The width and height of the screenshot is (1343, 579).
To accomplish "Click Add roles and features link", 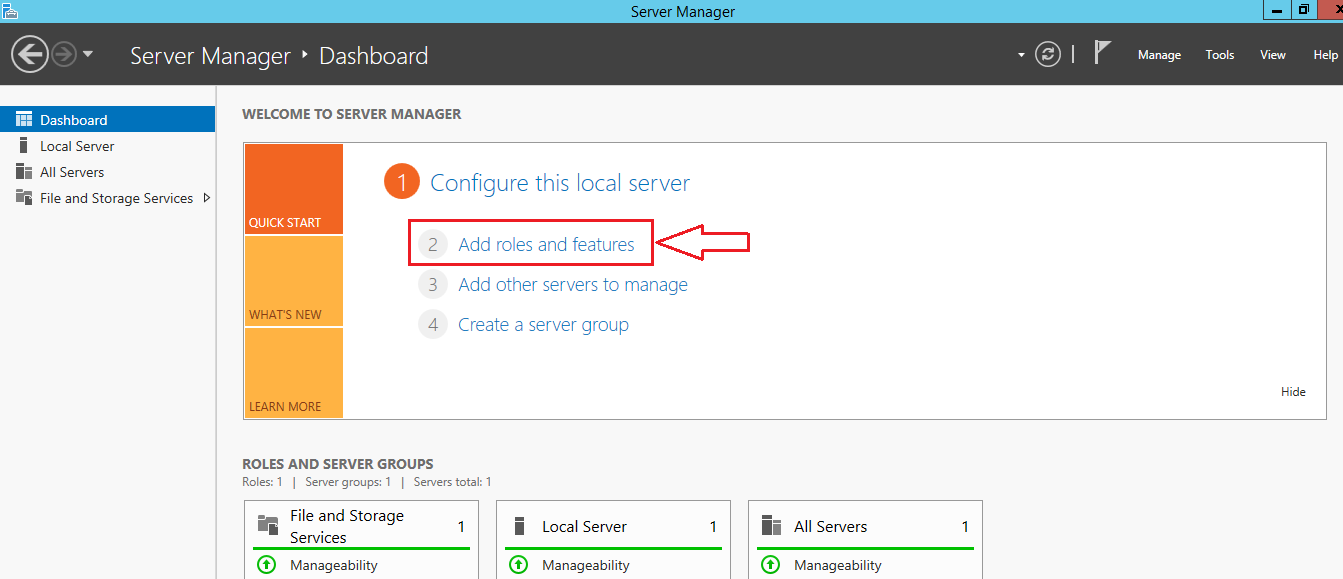I will click(546, 244).
